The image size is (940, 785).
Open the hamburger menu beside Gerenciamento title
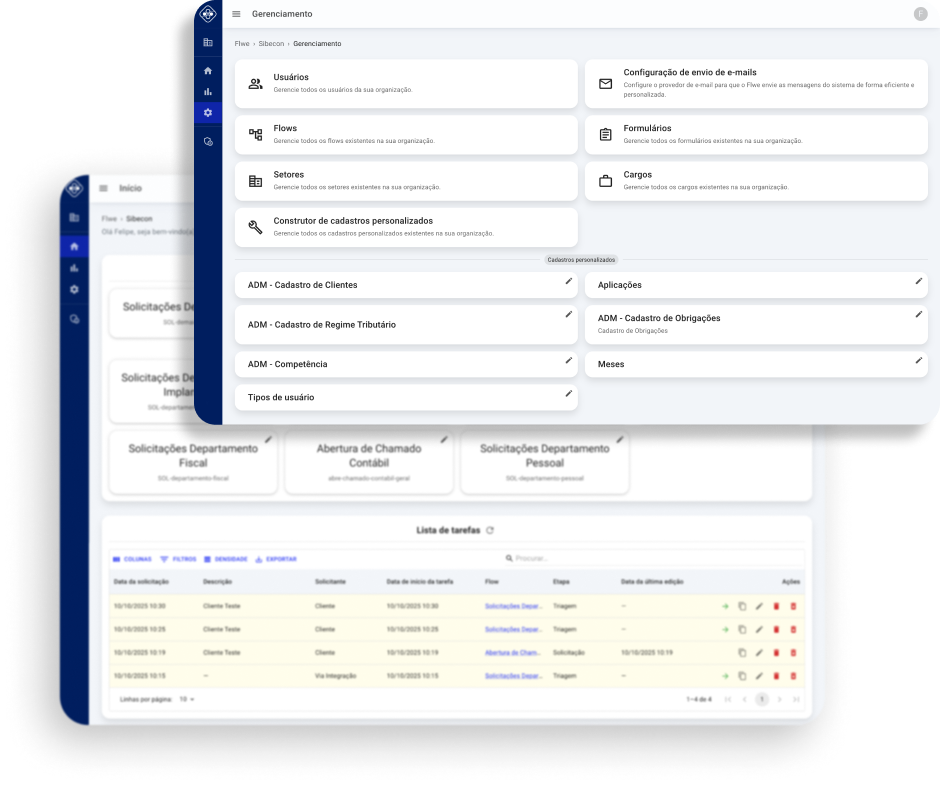[236, 14]
